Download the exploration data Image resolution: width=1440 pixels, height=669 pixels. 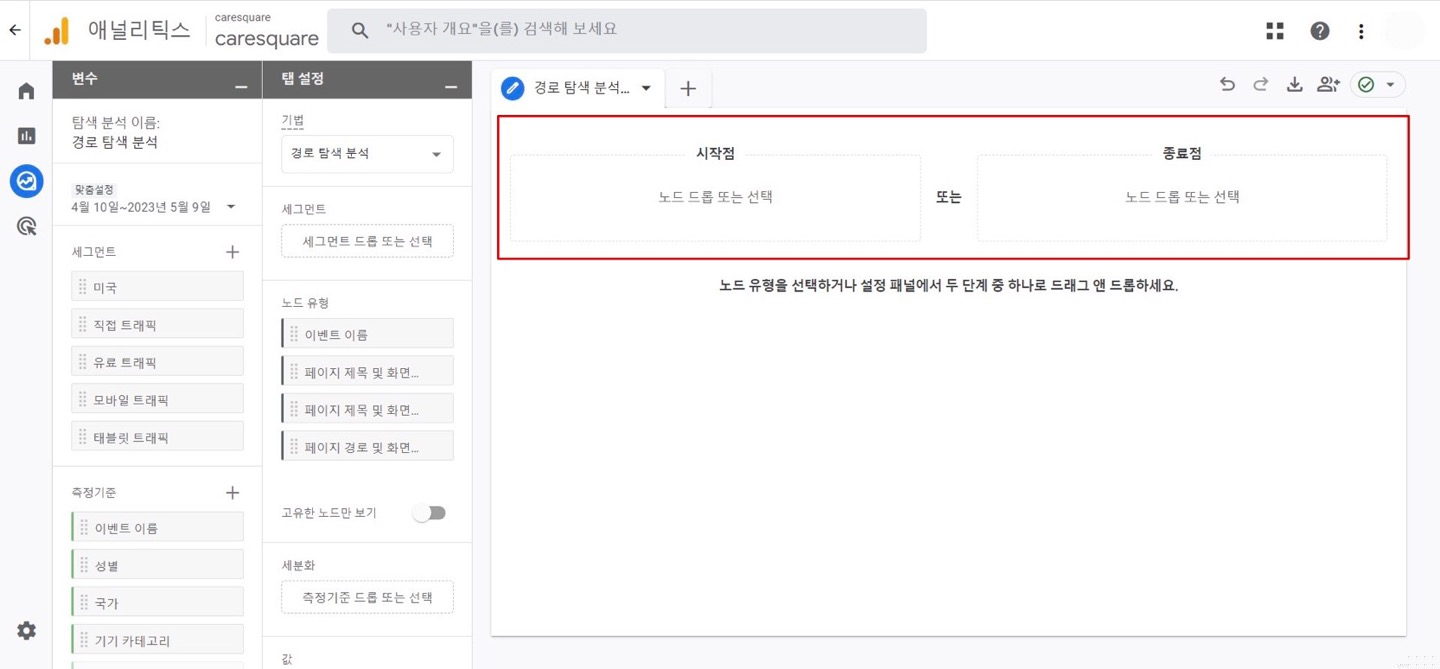tap(1294, 85)
